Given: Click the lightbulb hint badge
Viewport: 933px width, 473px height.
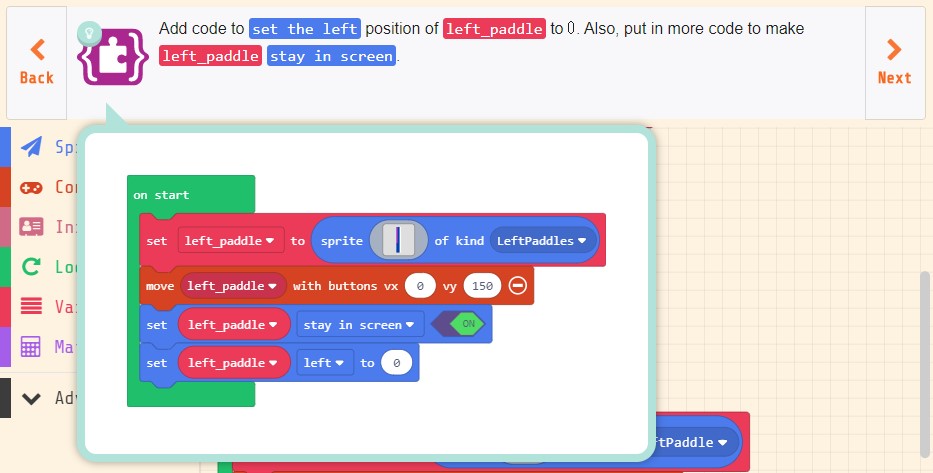Looking at the screenshot, I should pyautogui.click(x=89, y=33).
